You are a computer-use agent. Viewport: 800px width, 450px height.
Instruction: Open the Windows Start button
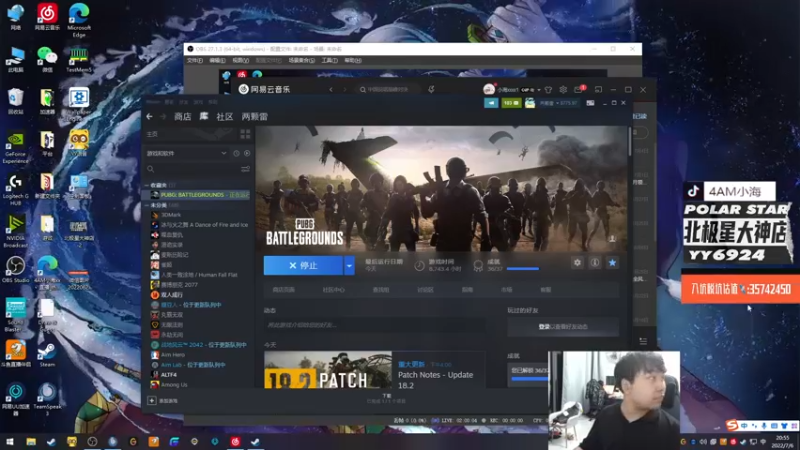point(10,442)
